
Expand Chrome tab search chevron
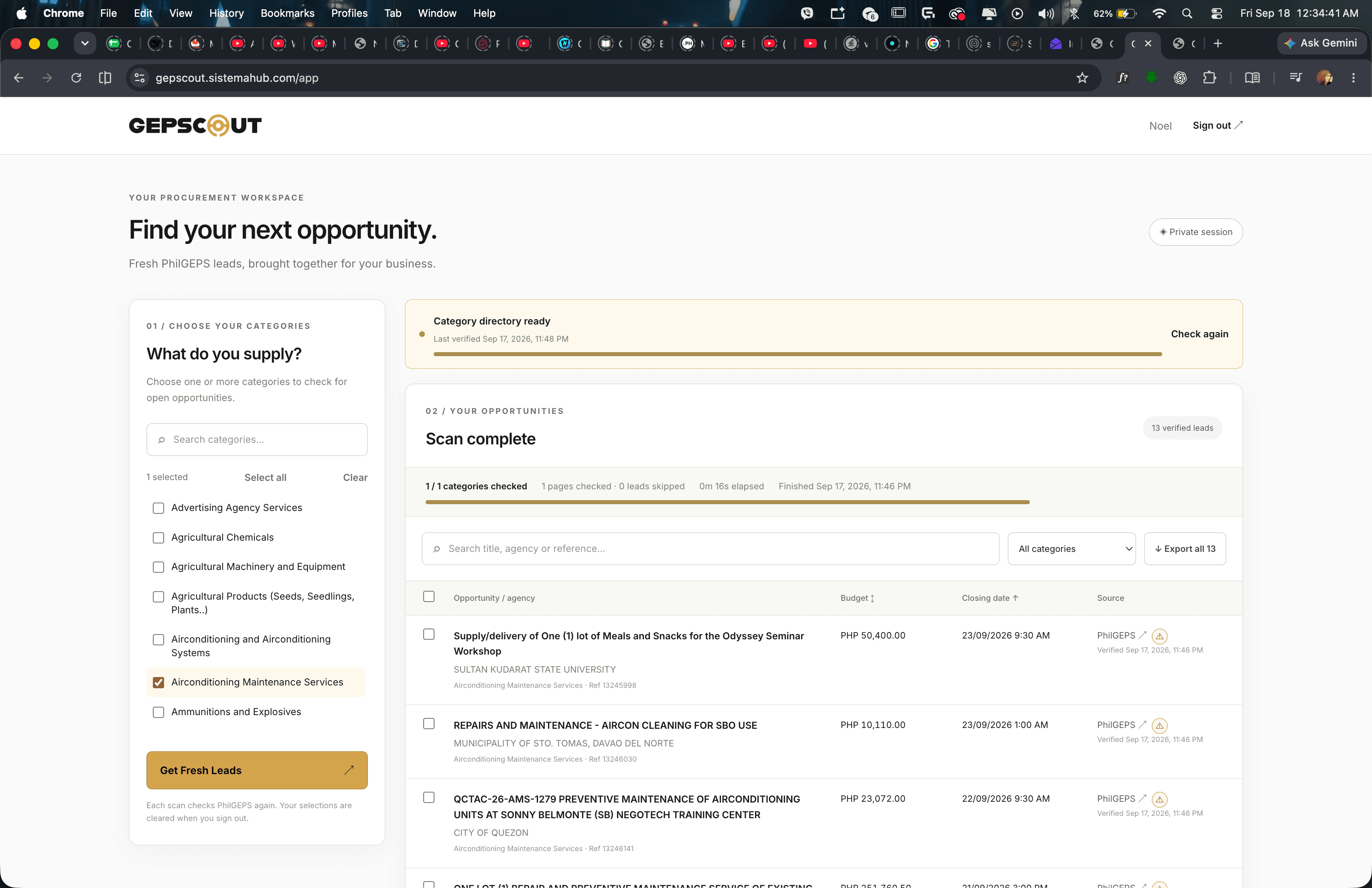point(85,43)
